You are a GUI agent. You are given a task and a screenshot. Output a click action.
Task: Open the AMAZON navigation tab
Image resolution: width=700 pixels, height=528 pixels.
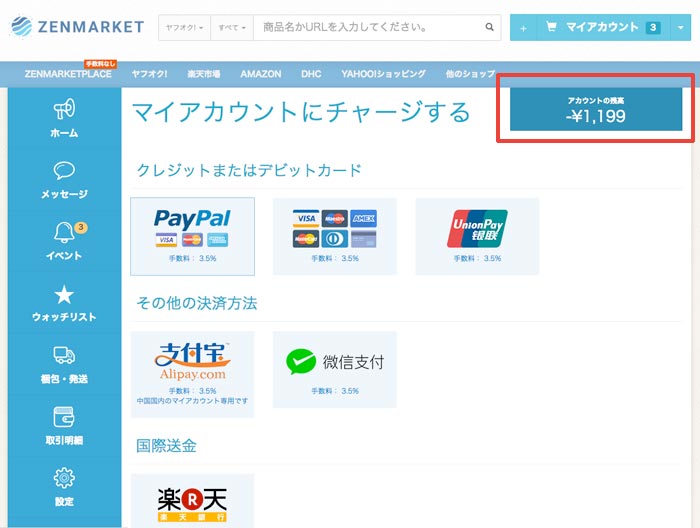(261, 74)
